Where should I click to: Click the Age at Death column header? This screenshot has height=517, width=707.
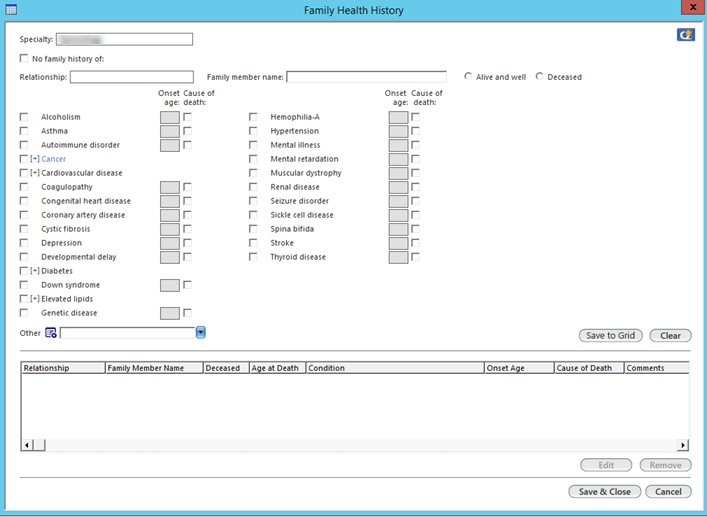click(x=278, y=368)
